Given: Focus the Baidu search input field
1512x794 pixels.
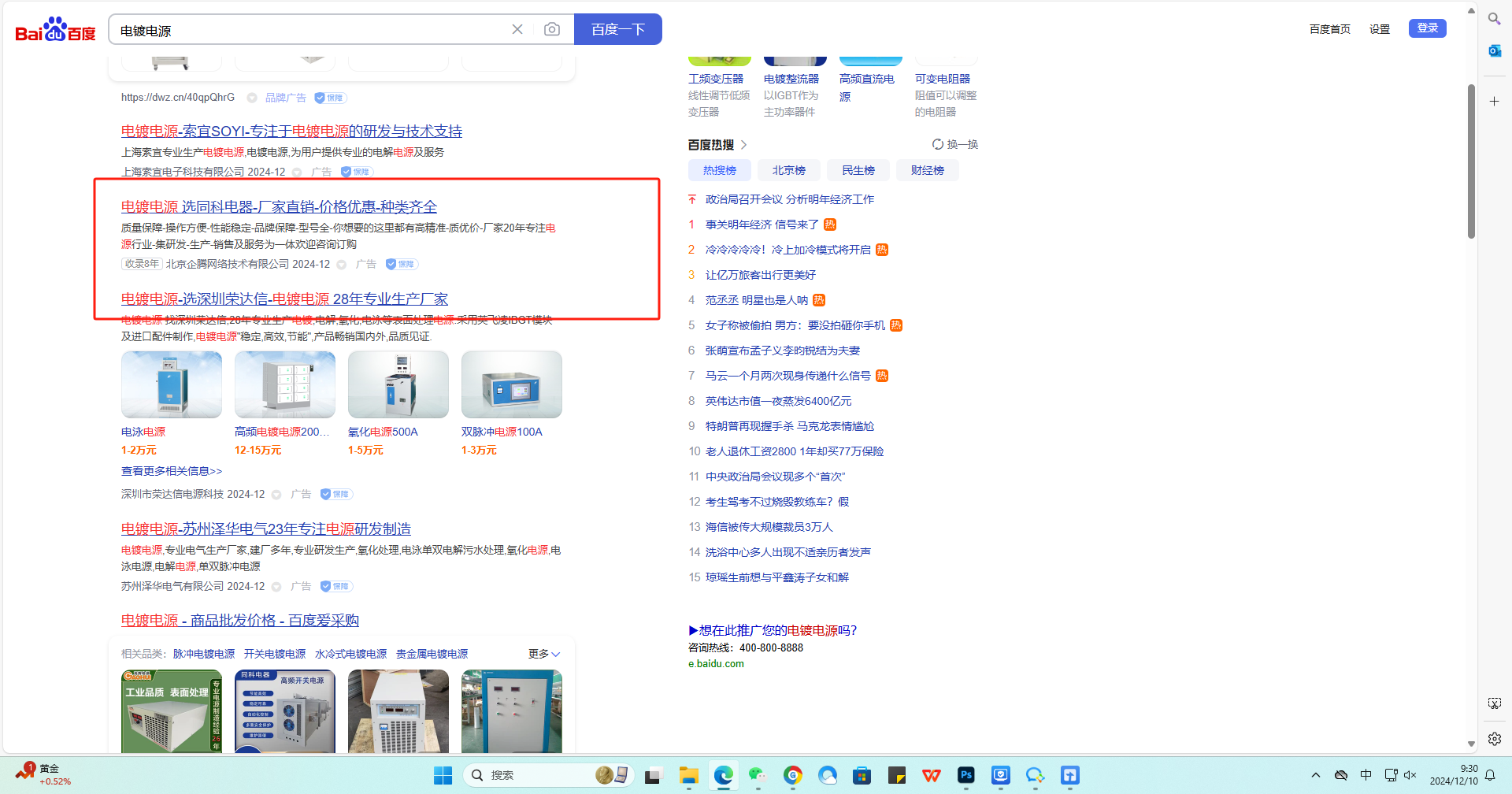Looking at the screenshot, I should click(x=311, y=29).
